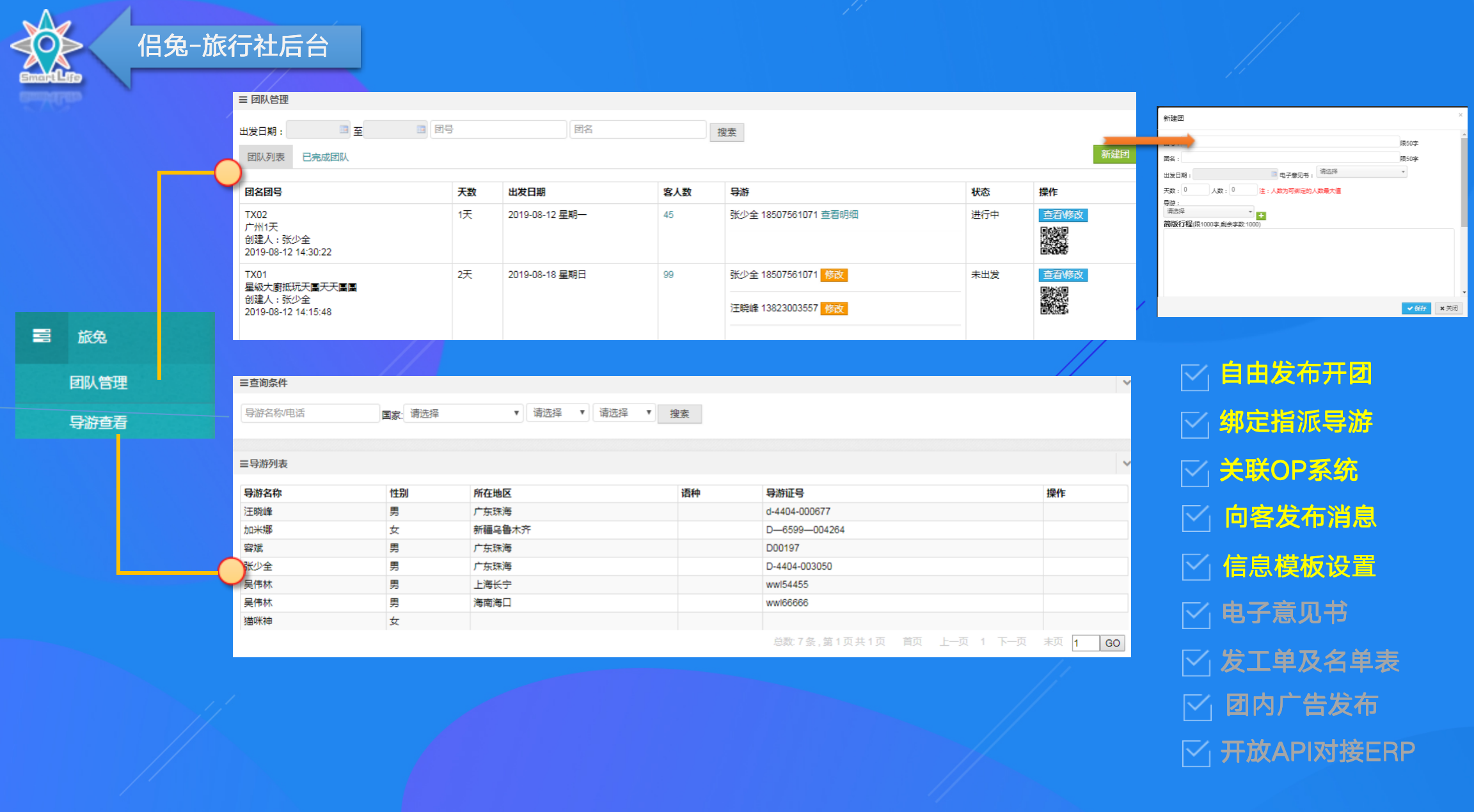Screen dimensions: 1474x812
Task: Tick the checkbox beside 电子意见书 feature
Action: tap(1196, 614)
